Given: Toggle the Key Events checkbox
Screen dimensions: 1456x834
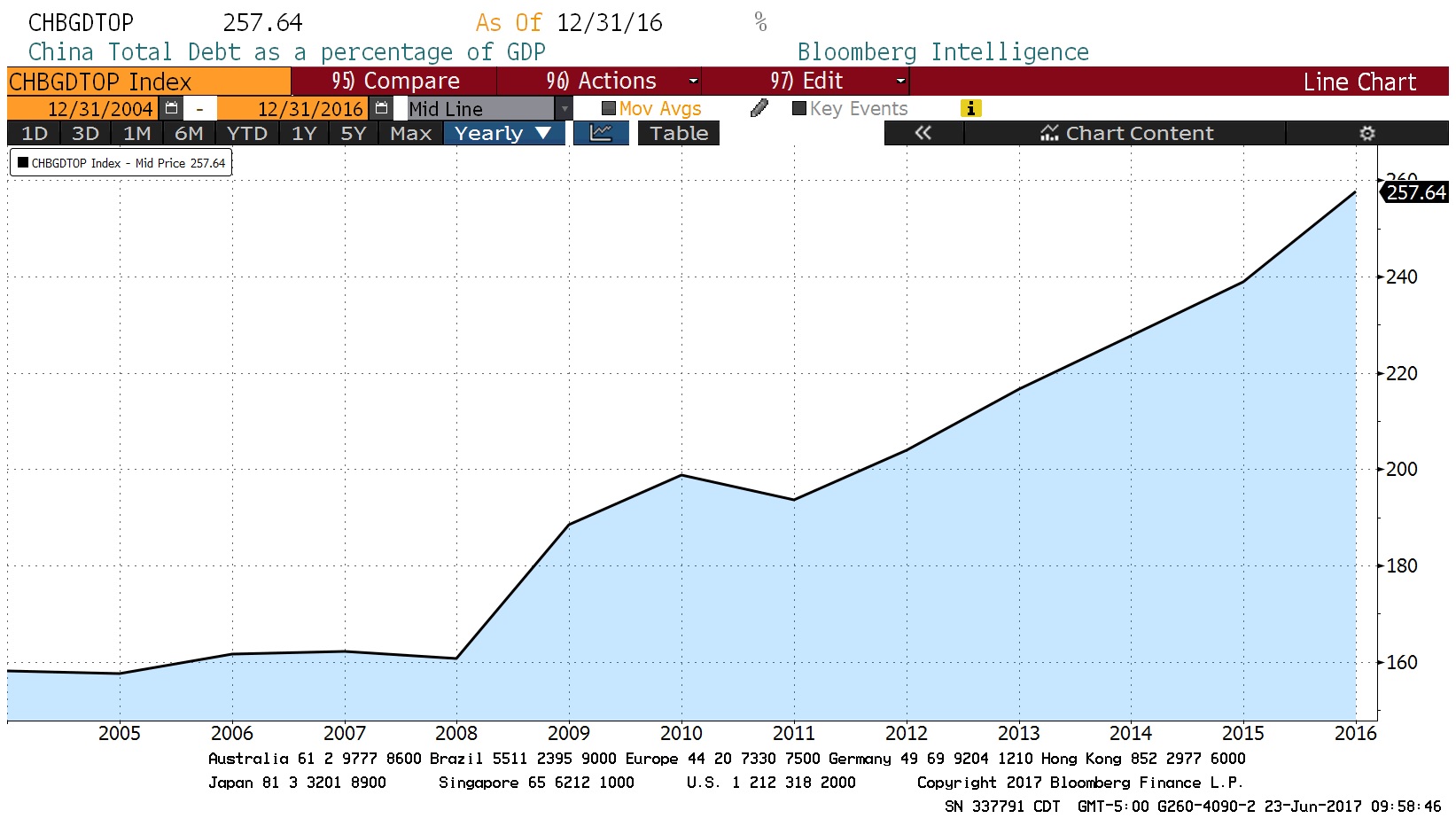Looking at the screenshot, I should [x=799, y=108].
